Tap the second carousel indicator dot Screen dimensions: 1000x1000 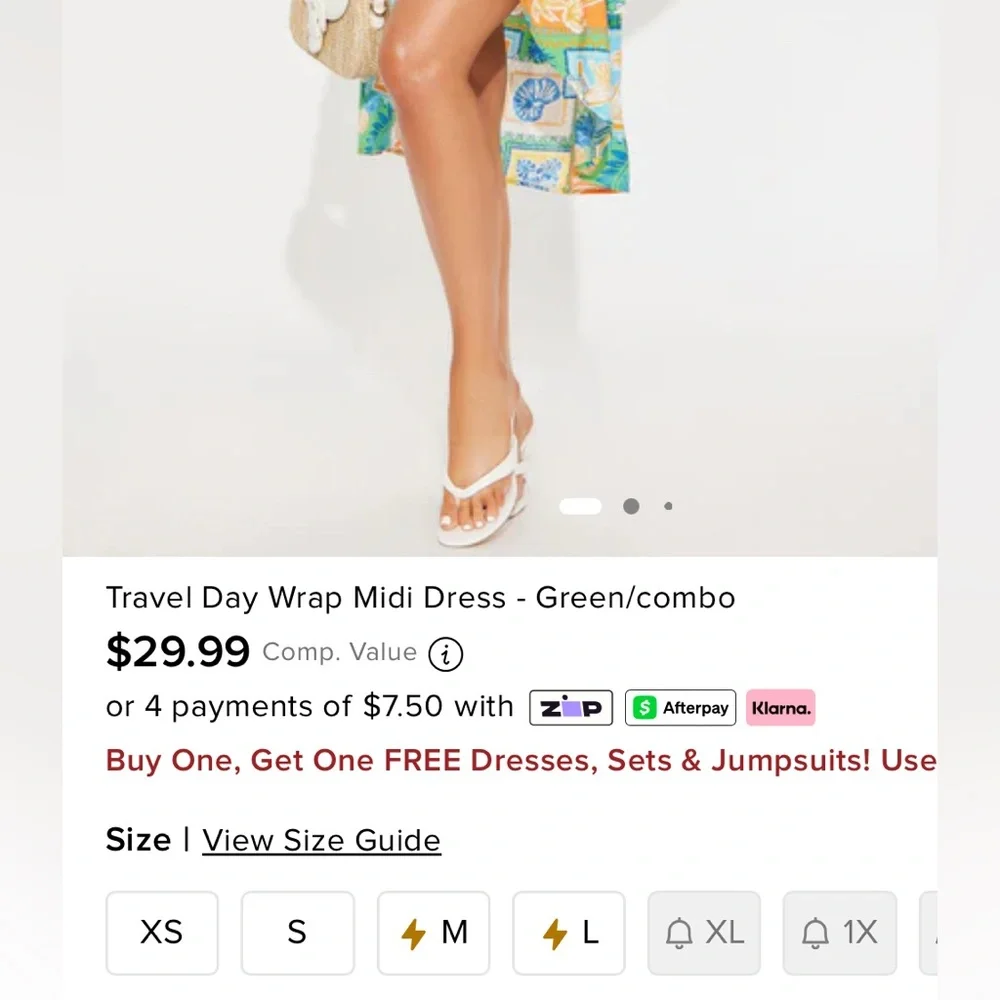(631, 506)
